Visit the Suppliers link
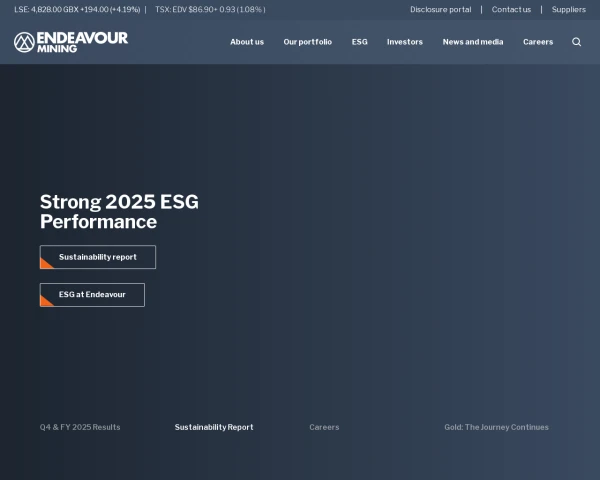The image size is (600, 480). click(x=569, y=10)
